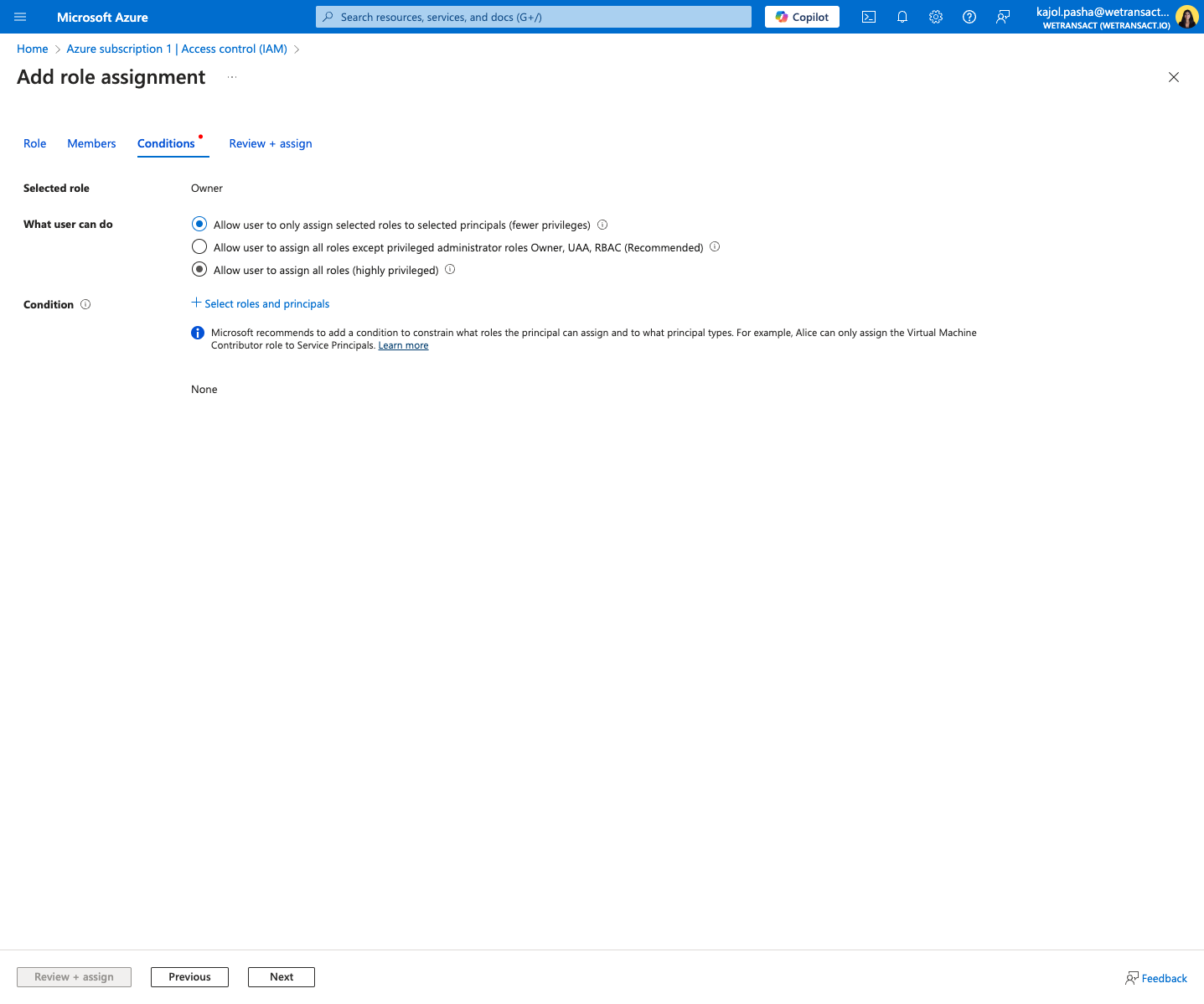Screen dimensions: 1204x1004
Task: Click the Previous button
Action: pyautogui.click(x=189, y=977)
